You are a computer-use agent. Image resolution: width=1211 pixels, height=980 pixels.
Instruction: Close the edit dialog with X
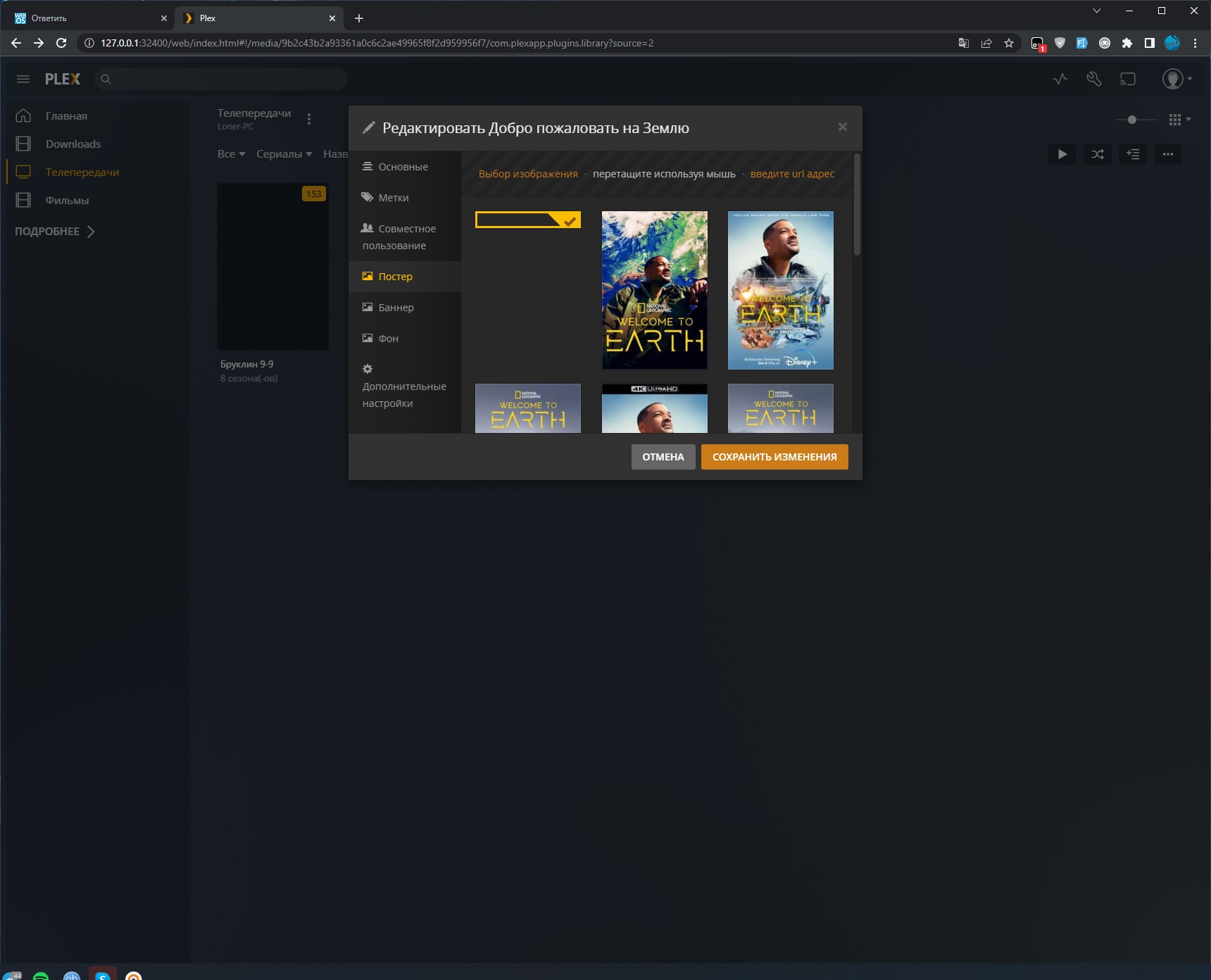click(x=842, y=127)
